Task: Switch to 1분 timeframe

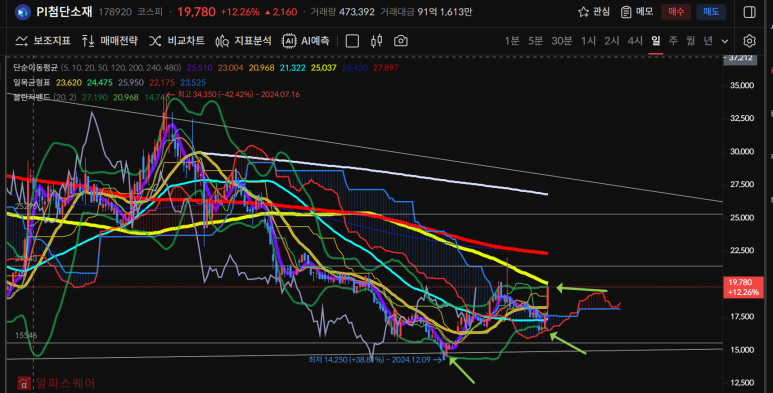Action: 512,41
